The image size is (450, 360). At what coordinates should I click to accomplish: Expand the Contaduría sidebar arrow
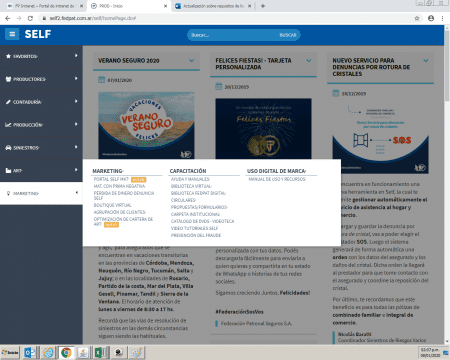(76, 101)
